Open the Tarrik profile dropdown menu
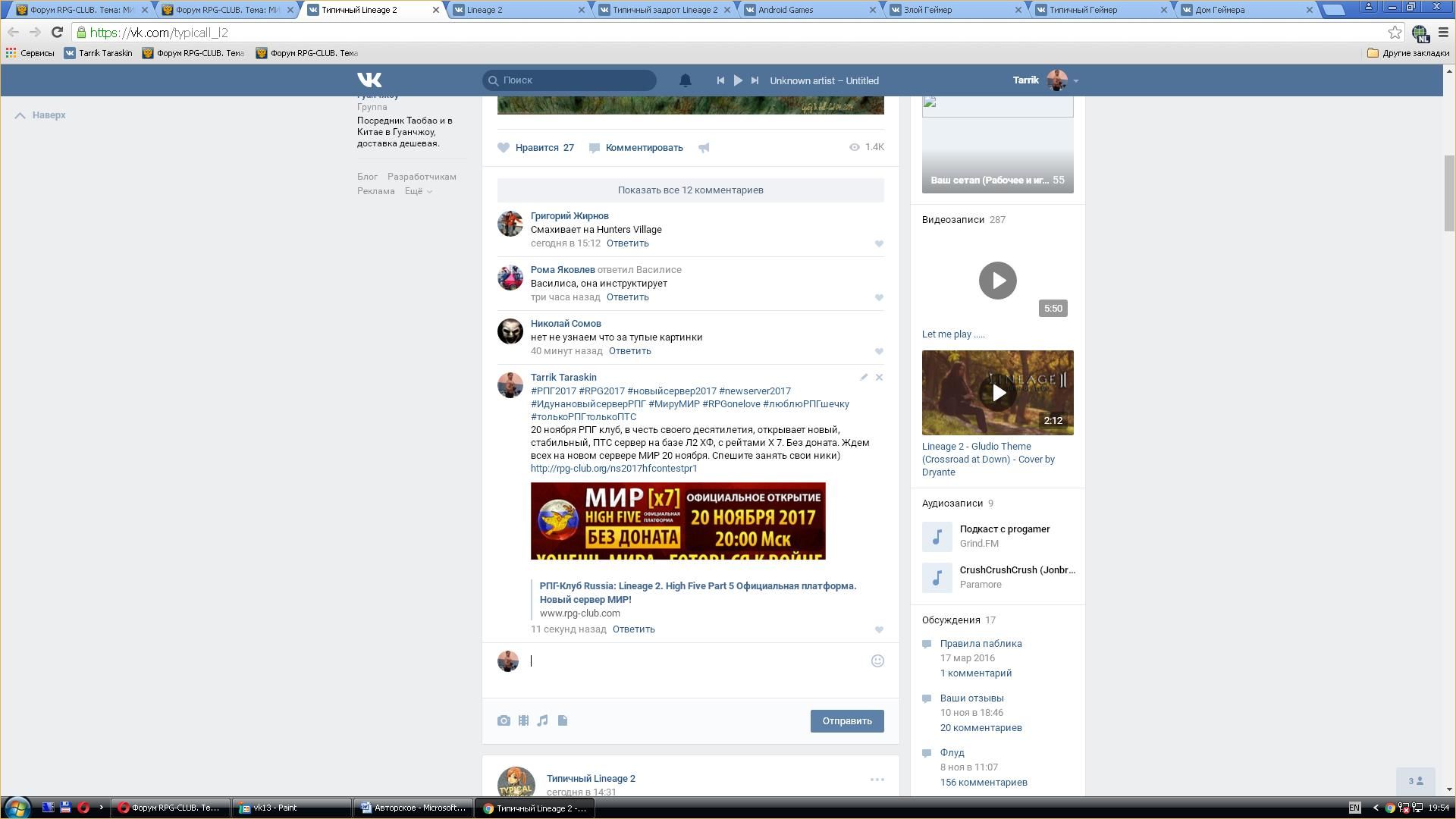Image resolution: width=1456 pixels, height=819 pixels. click(1075, 80)
